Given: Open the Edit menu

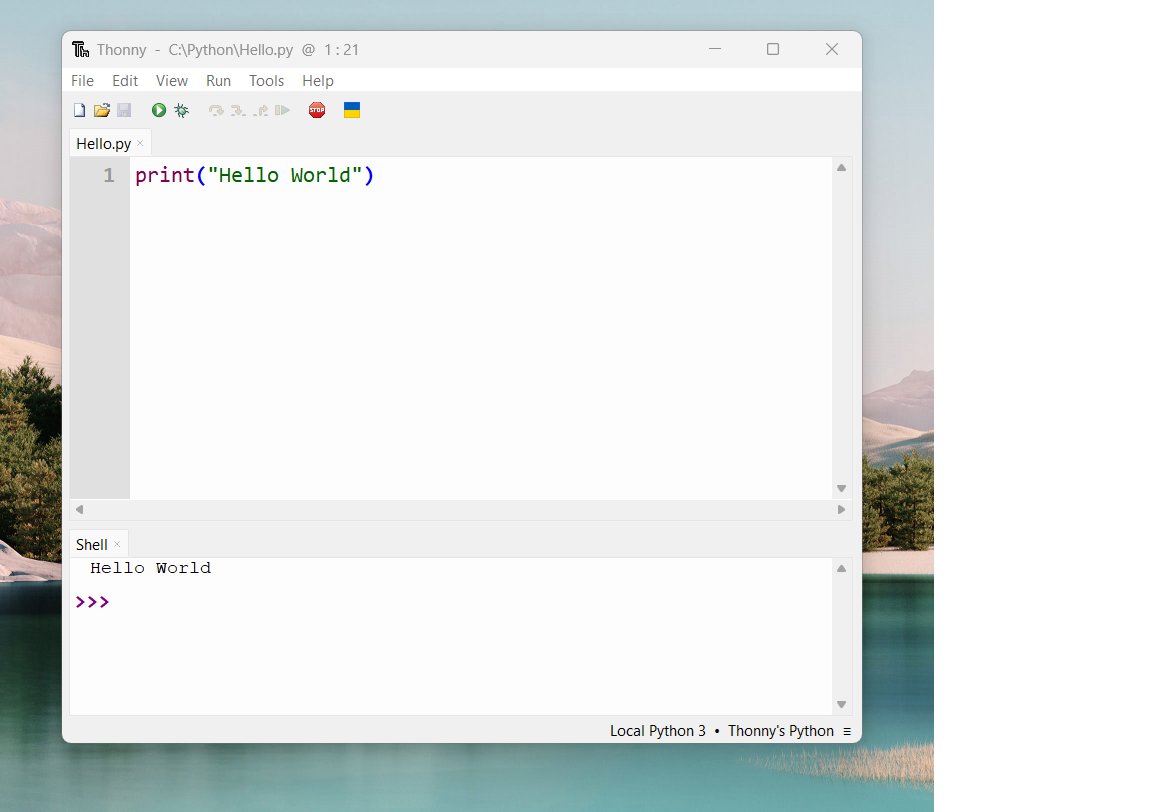Looking at the screenshot, I should pyautogui.click(x=125, y=81).
